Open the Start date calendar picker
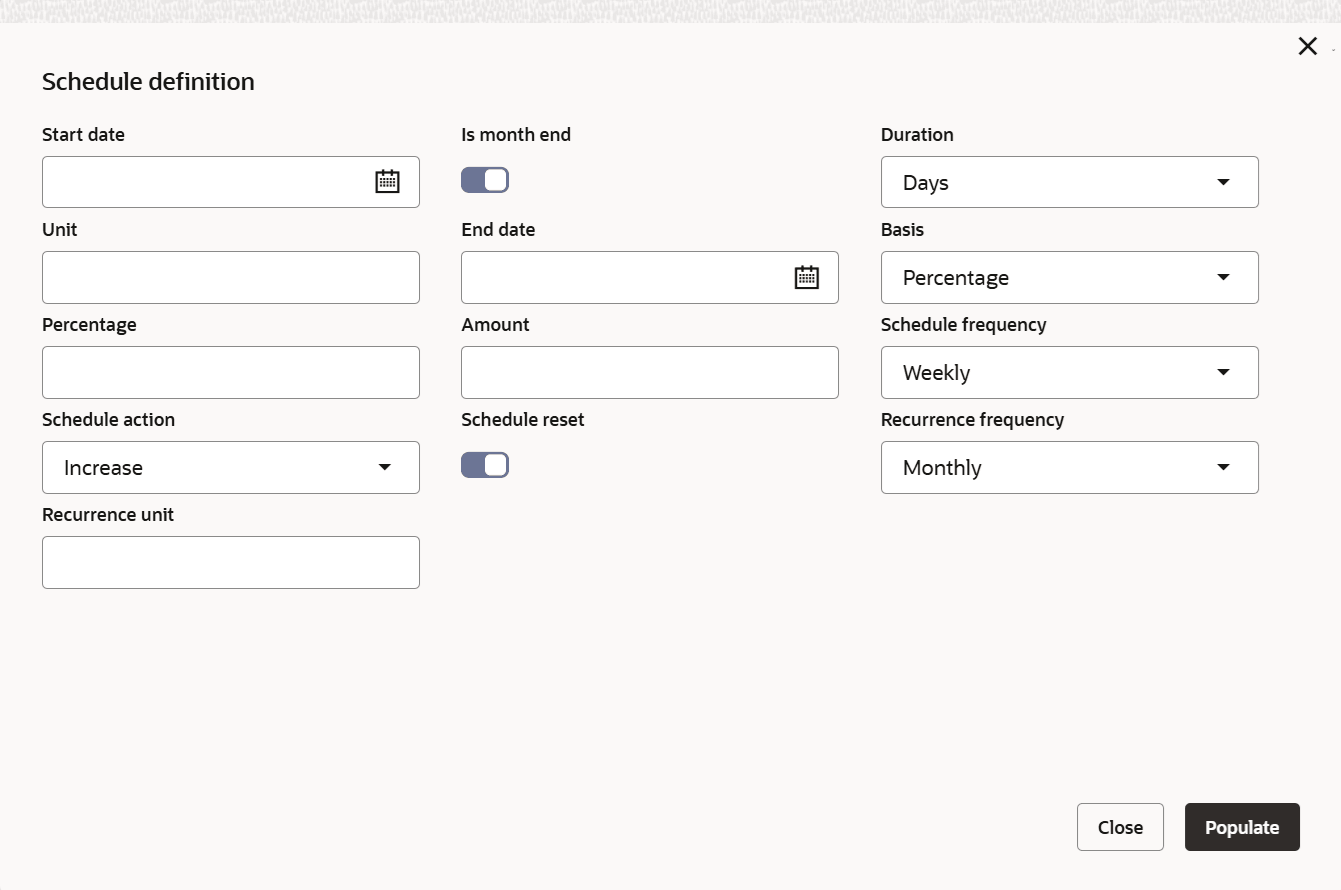 [x=387, y=182]
